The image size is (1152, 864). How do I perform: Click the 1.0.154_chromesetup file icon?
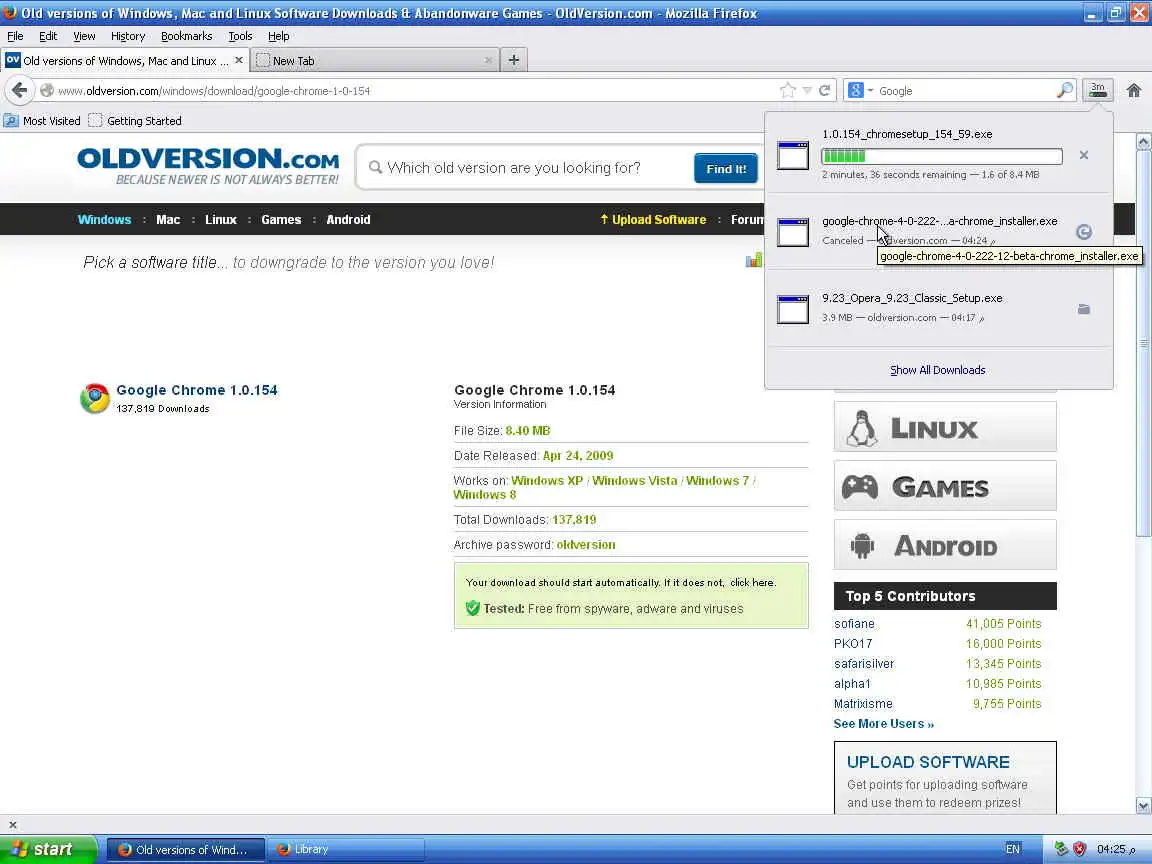click(x=793, y=155)
